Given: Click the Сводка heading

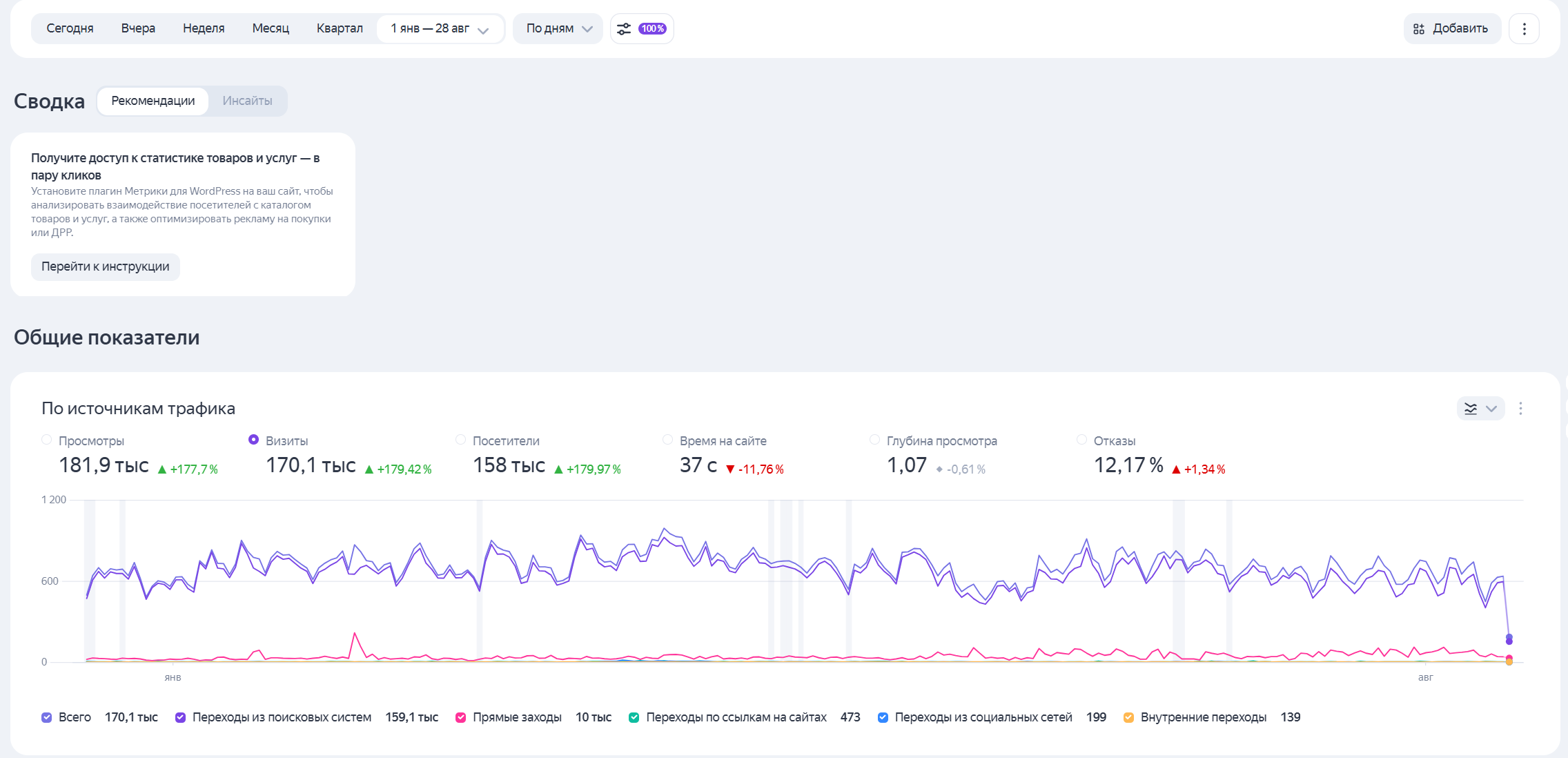Looking at the screenshot, I should tap(49, 101).
